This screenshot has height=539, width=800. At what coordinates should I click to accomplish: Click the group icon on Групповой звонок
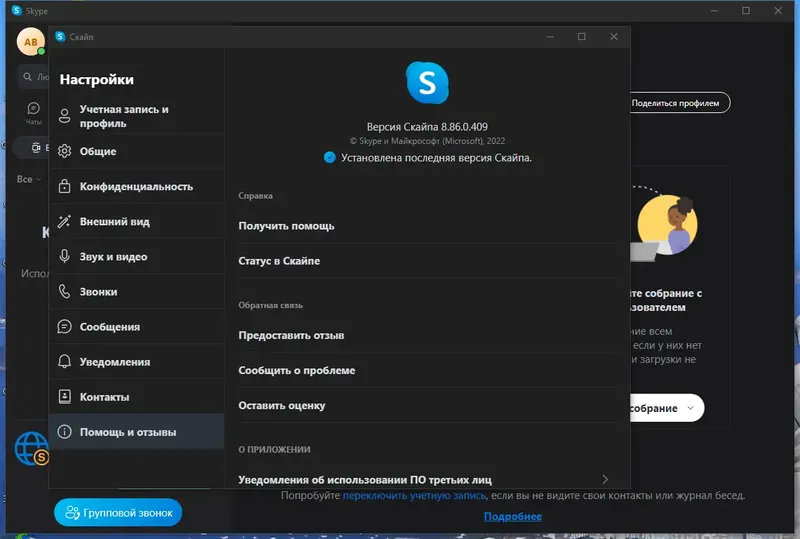72,512
